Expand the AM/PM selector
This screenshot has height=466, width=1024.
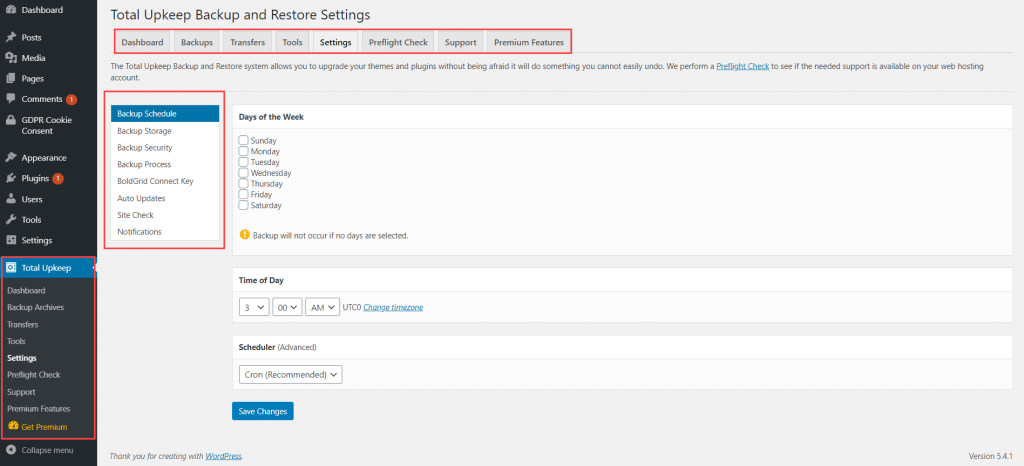tap(322, 307)
